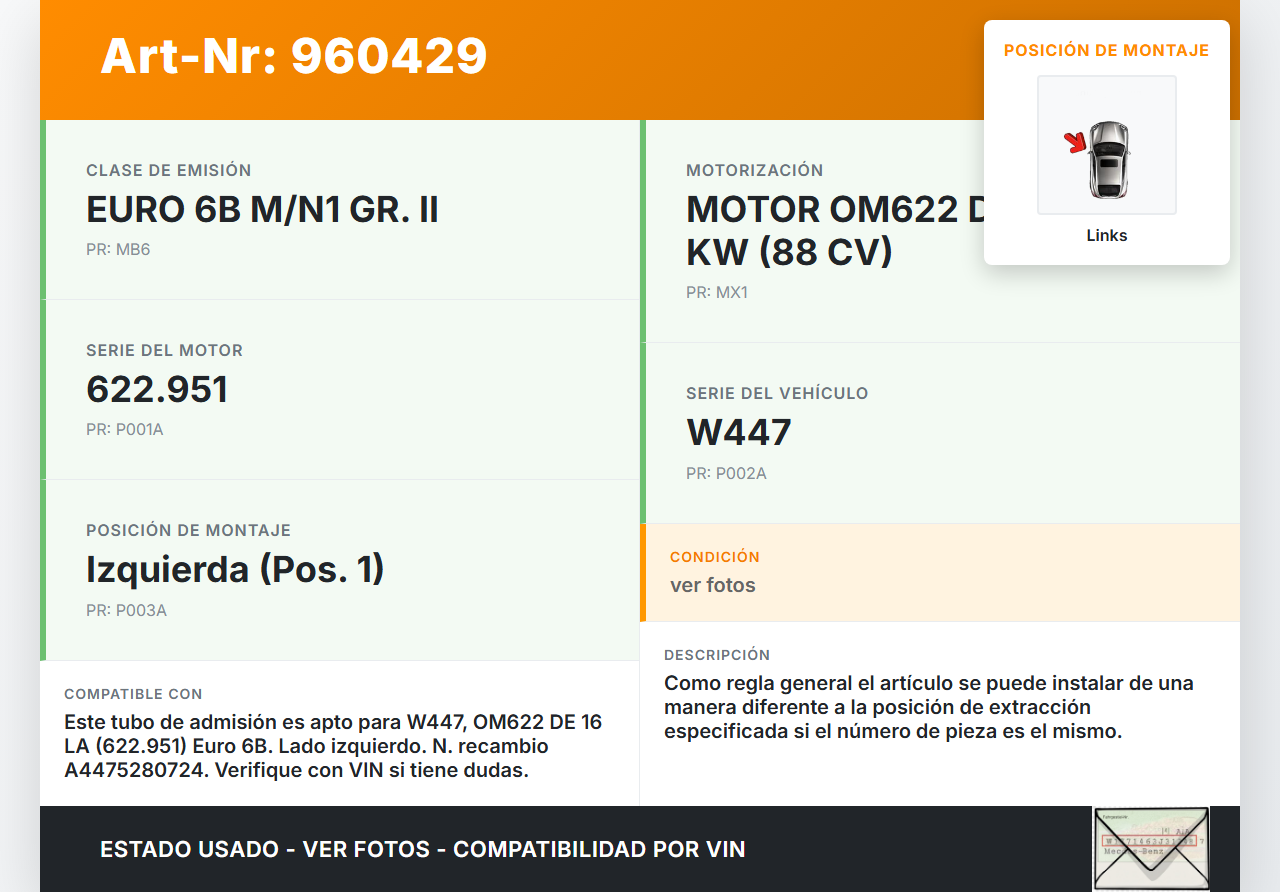Screen dimensions: 1280x892
Task: Click the PR: MX1 code
Action: click(x=717, y=293)
